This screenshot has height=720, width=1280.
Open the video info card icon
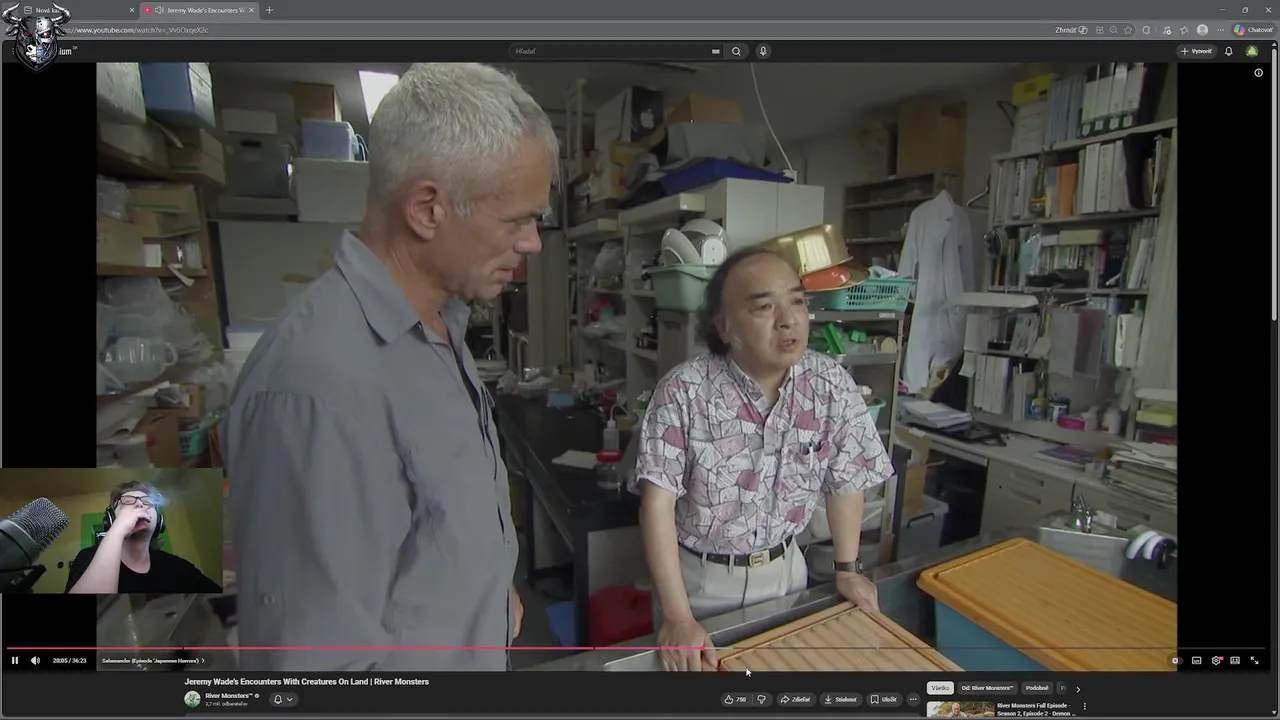click(x=1258, y=73)
